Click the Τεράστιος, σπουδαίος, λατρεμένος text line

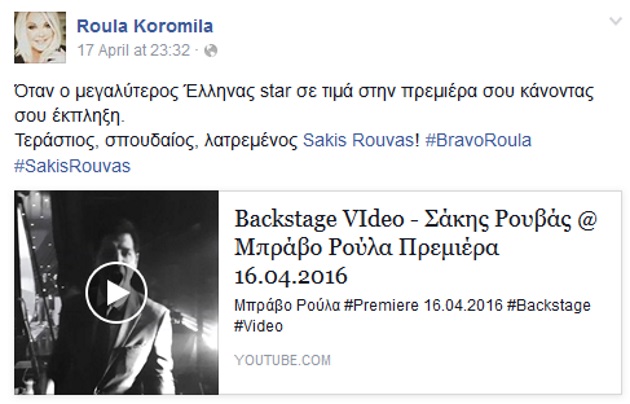pyautogui.click(x=156, y=141)
